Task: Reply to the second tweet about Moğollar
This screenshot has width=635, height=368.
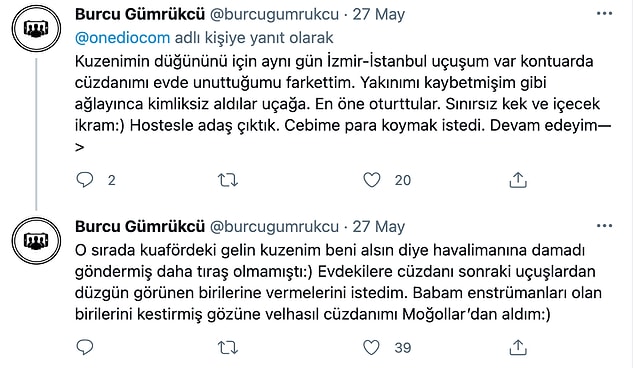Action: click(85, 347)
